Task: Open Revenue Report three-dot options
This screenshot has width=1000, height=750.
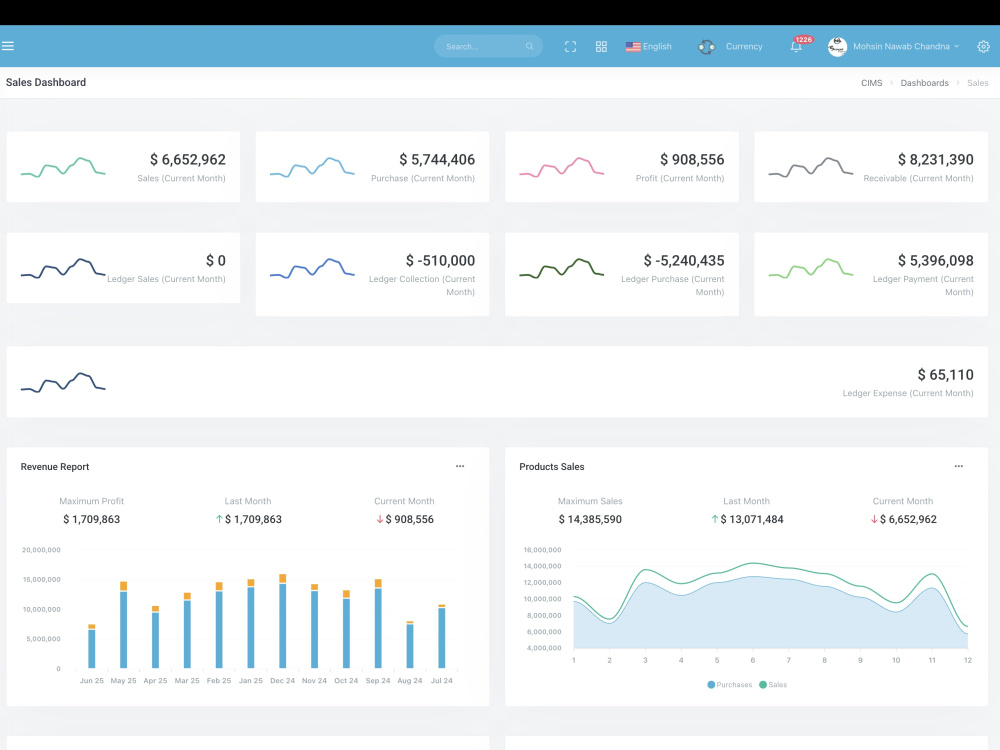Action: click(x=460, y=466)
